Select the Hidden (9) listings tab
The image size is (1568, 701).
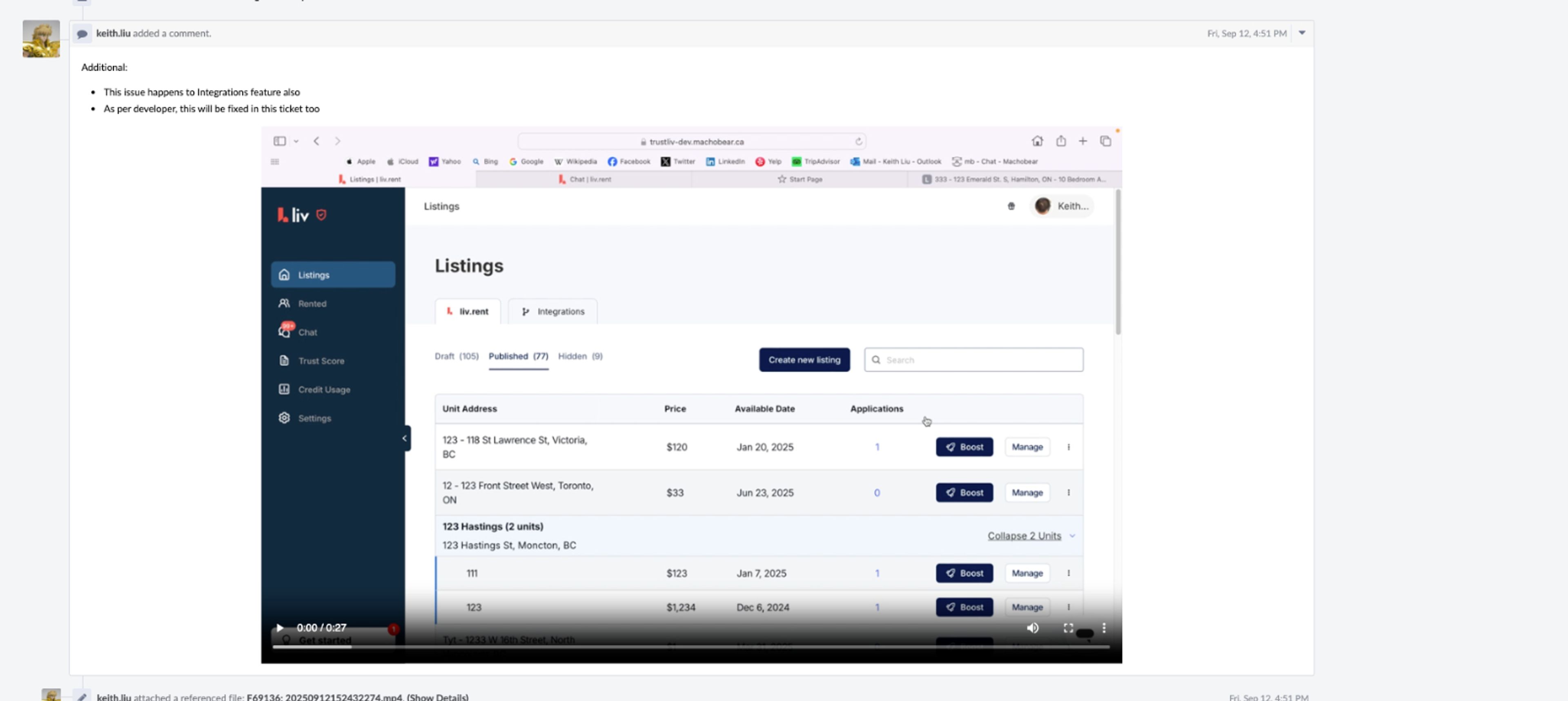pos(579,356)
